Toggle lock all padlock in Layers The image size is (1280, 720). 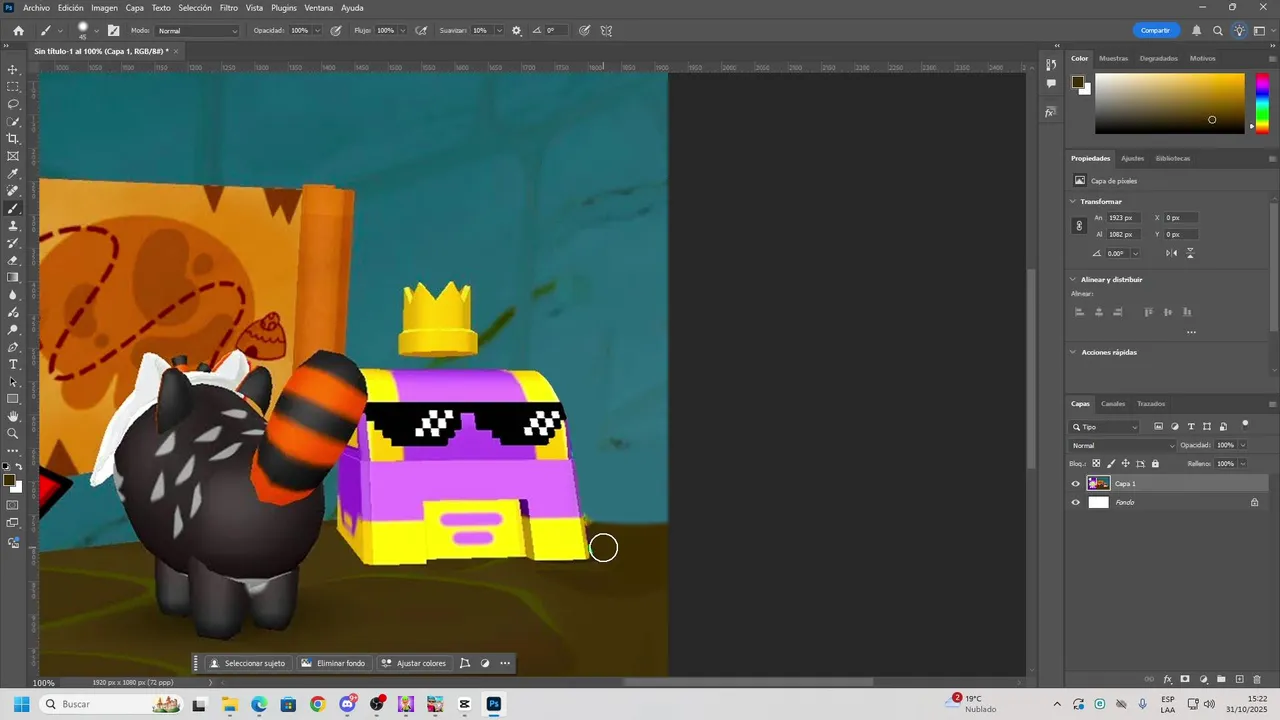pyautogui.click(x=1155, y=463)
